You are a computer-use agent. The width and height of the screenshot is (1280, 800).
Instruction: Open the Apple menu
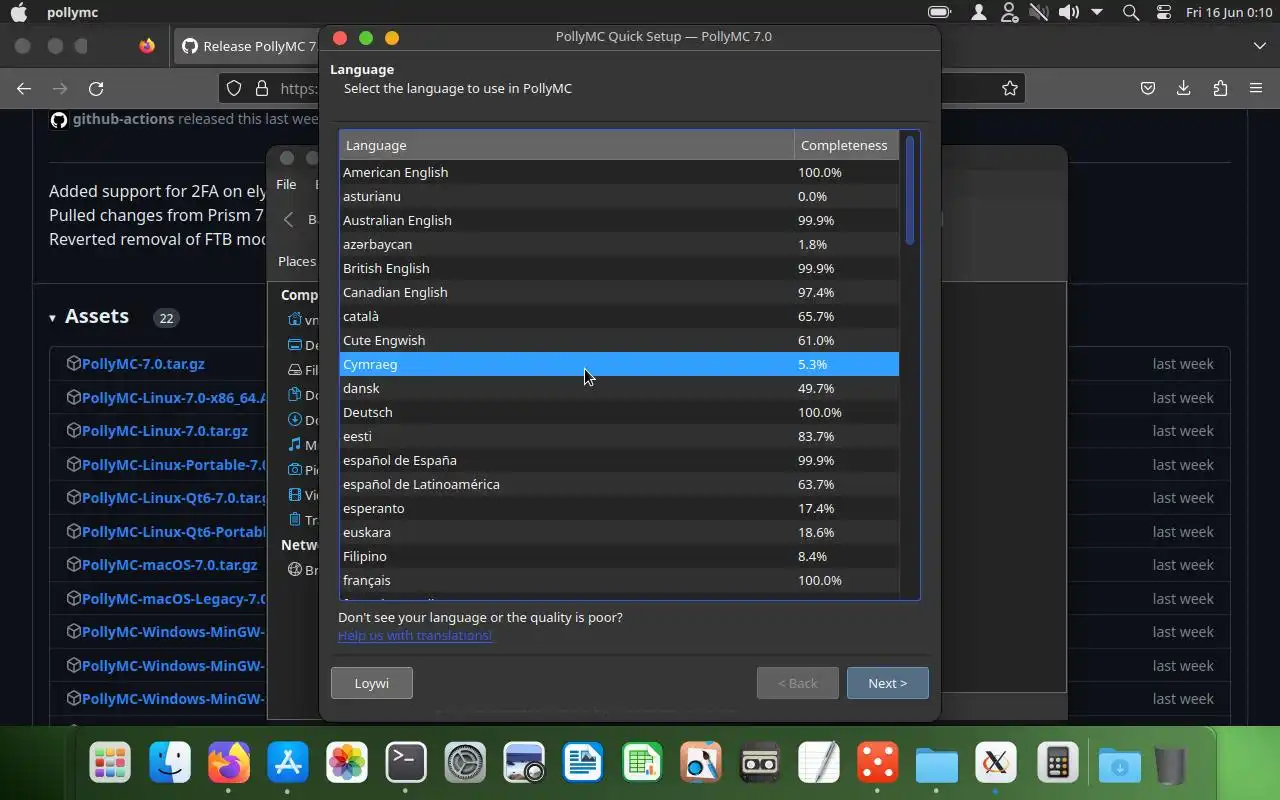pos(18,13)
